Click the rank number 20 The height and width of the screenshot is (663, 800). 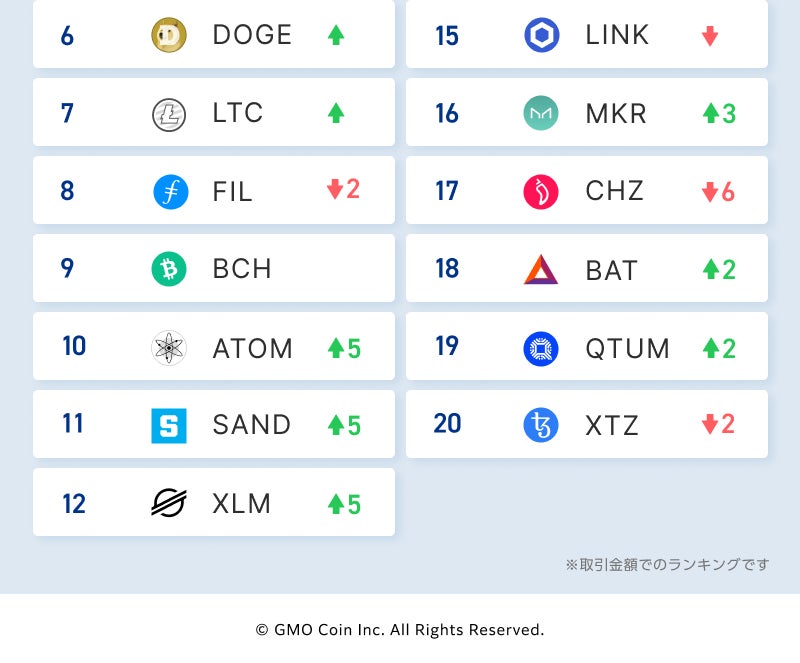point(447,424)
